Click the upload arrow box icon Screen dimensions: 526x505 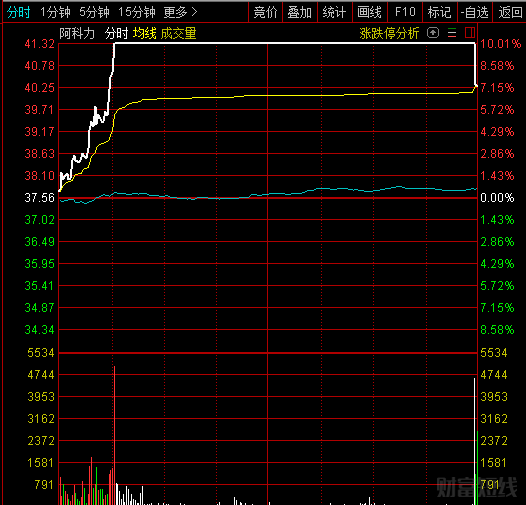coord(433,33)
